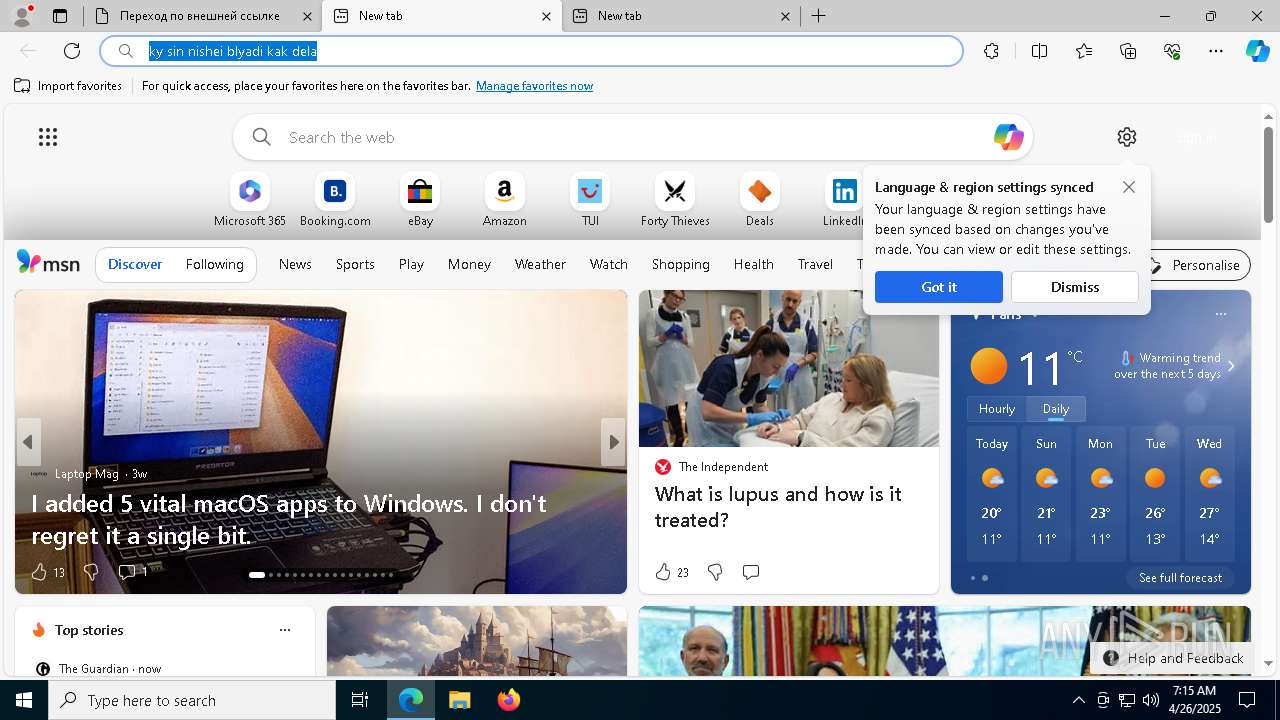Open the Weather category
The height and width of the screenshot is (720, 1280).
coord(540,264)
